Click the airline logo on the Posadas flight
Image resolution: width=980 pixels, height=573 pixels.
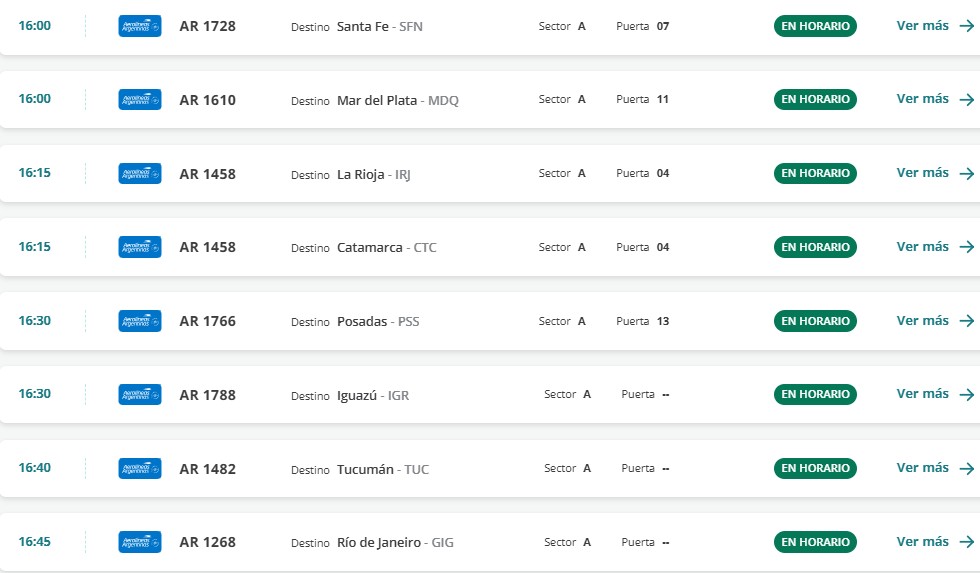(140, 321)
